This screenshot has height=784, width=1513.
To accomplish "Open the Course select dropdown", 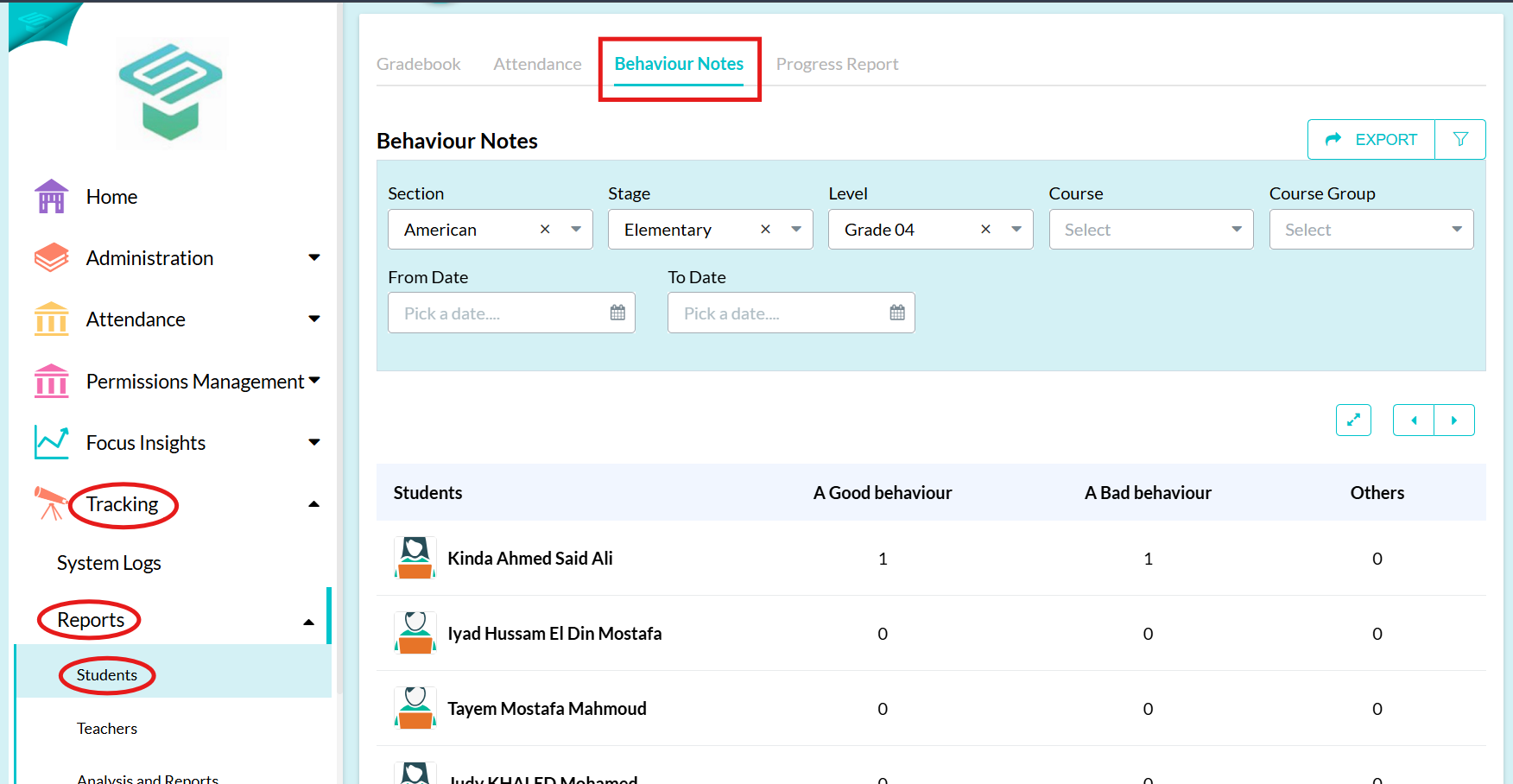I will click(x=1151, y=230).
